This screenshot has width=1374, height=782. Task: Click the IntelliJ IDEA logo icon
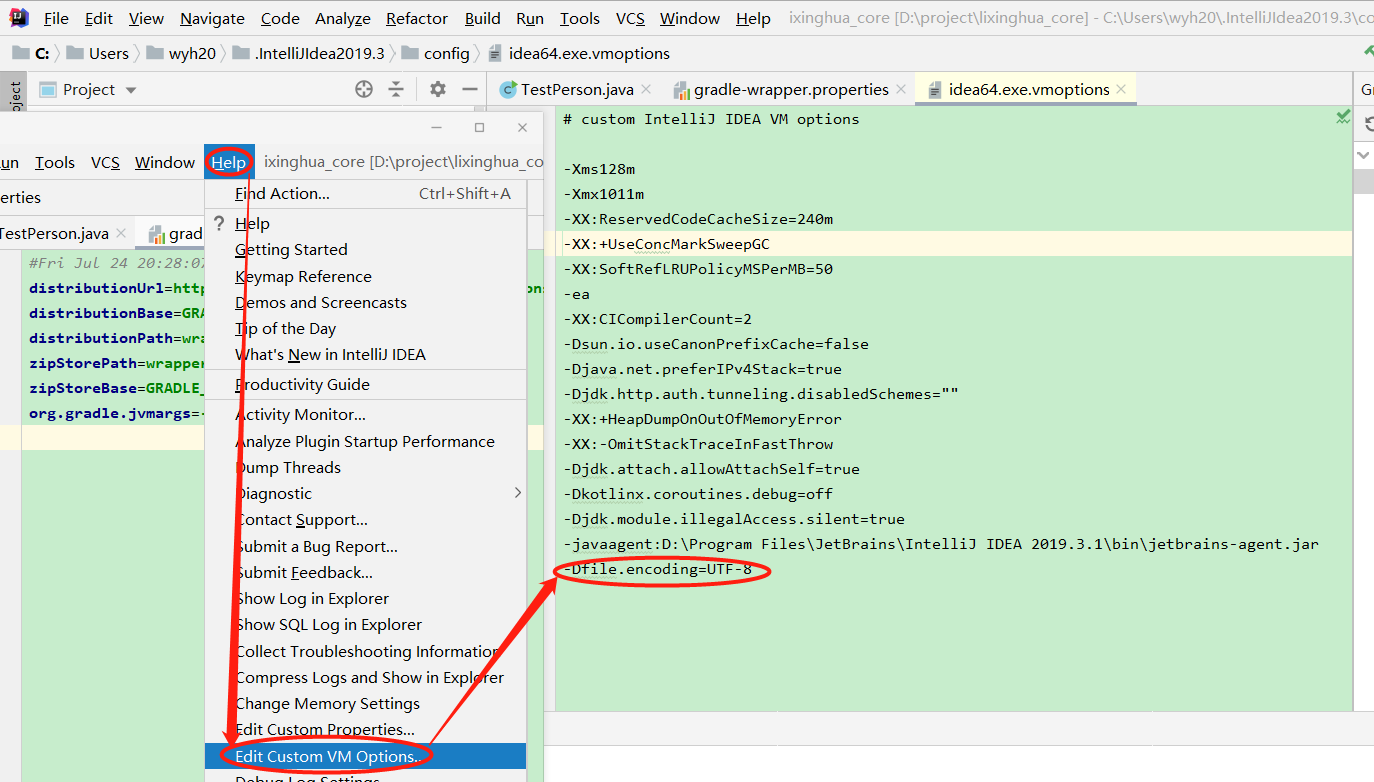coord(19,17)
